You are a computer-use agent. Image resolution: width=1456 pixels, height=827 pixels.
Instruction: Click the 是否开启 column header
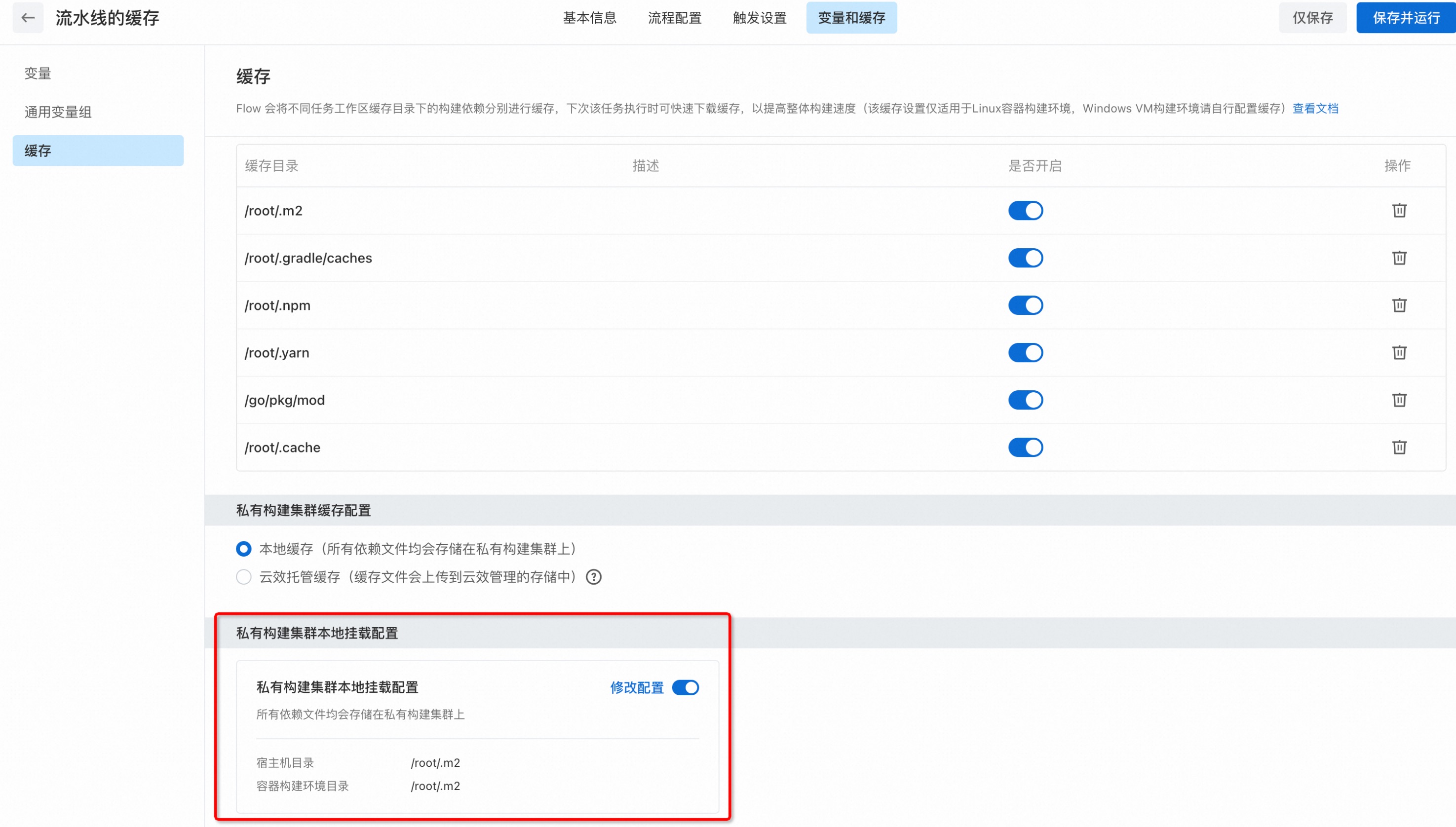1035,166
